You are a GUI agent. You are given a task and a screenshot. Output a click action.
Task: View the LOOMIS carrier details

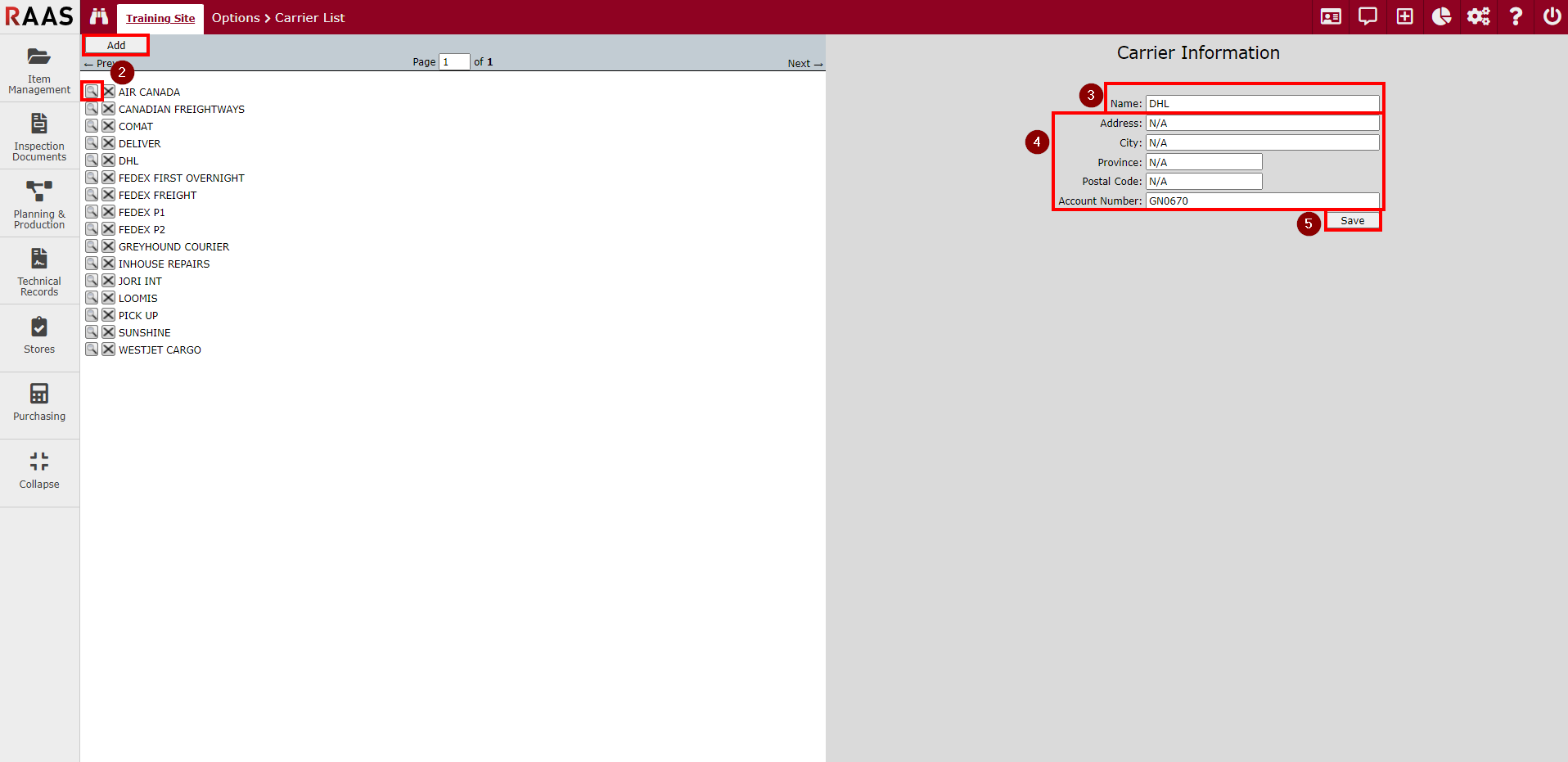(x=92, y=298)
